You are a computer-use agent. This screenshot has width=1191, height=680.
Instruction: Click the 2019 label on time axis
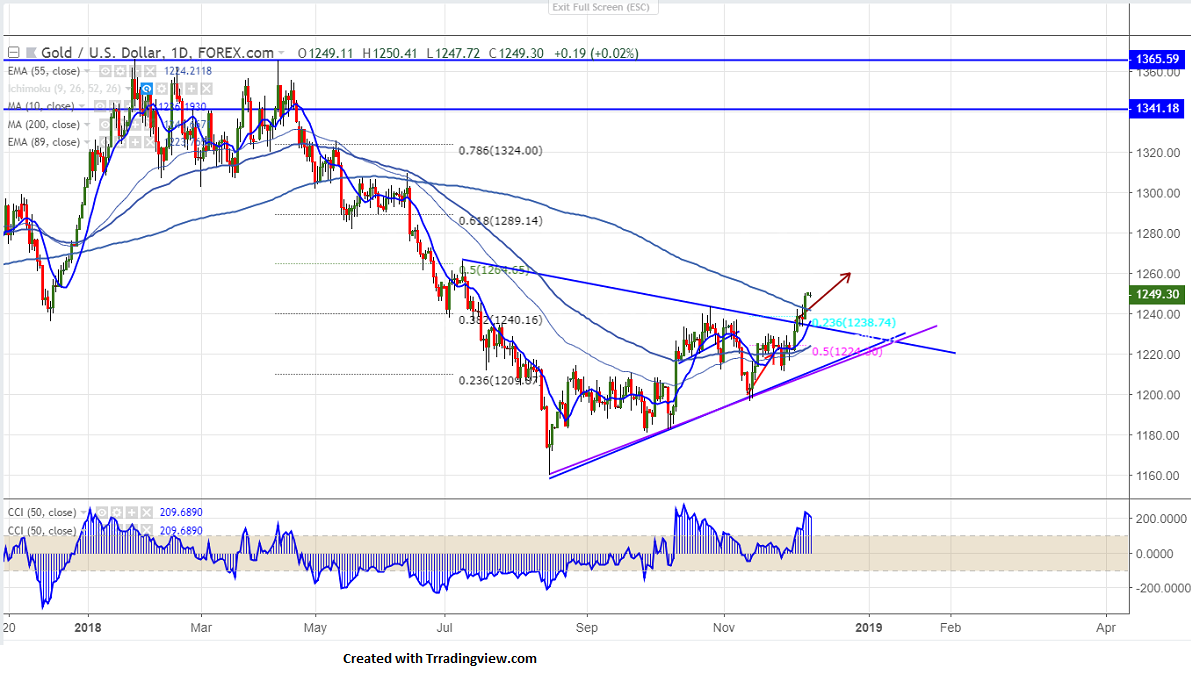pos(868,628)
